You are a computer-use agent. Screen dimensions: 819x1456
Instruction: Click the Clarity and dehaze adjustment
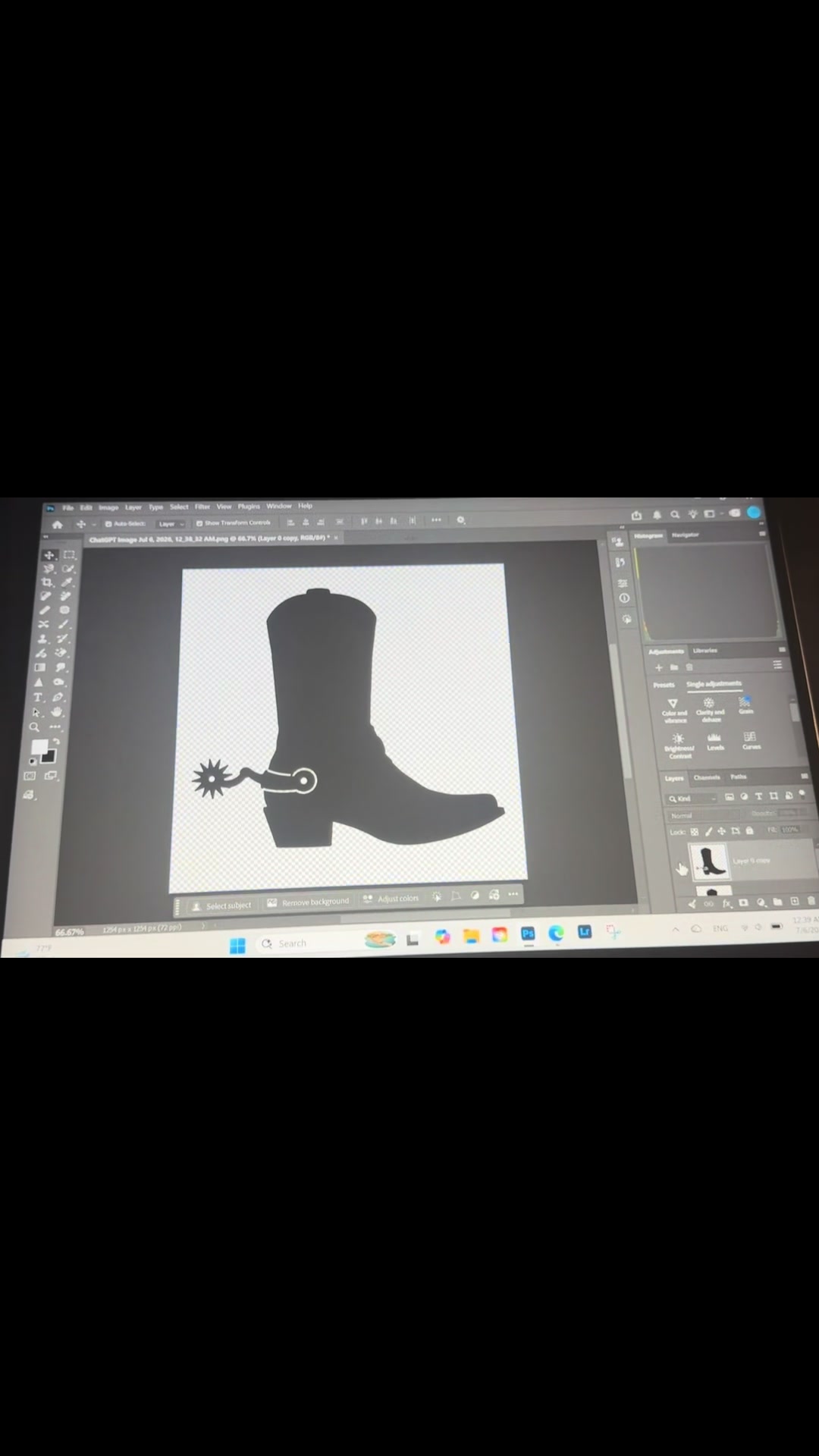click(710, 710)
